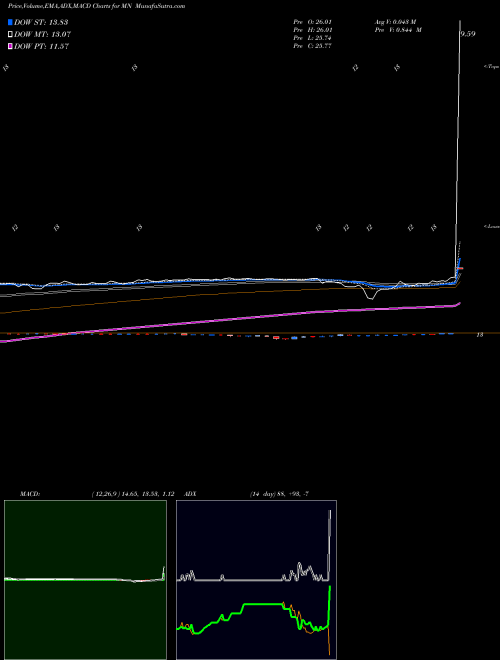Click the 'Pre H: 26.01' value
Screen dimensions: 500x660
coord(312,30)
